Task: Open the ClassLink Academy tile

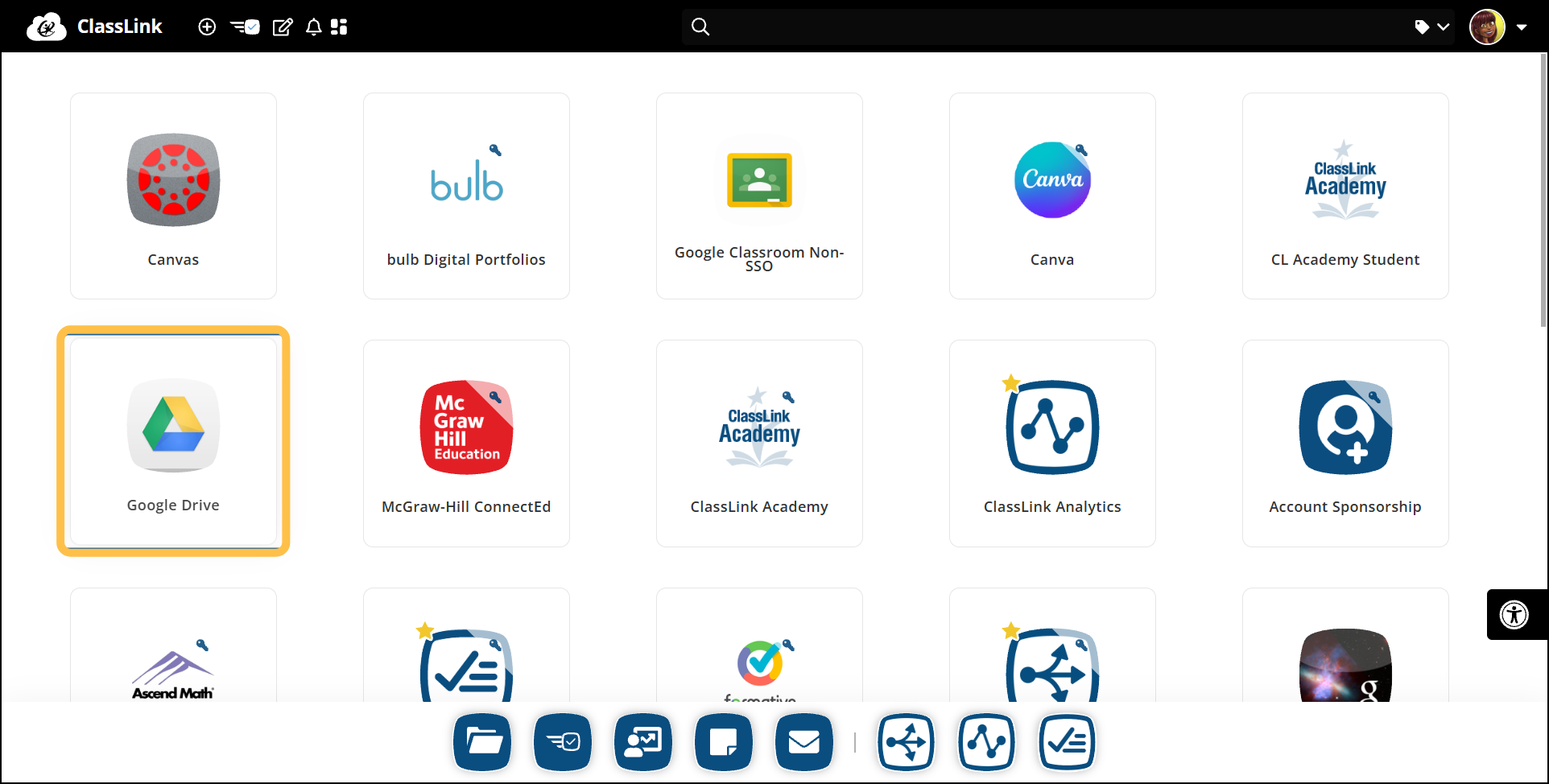Action: click(759, 444)
